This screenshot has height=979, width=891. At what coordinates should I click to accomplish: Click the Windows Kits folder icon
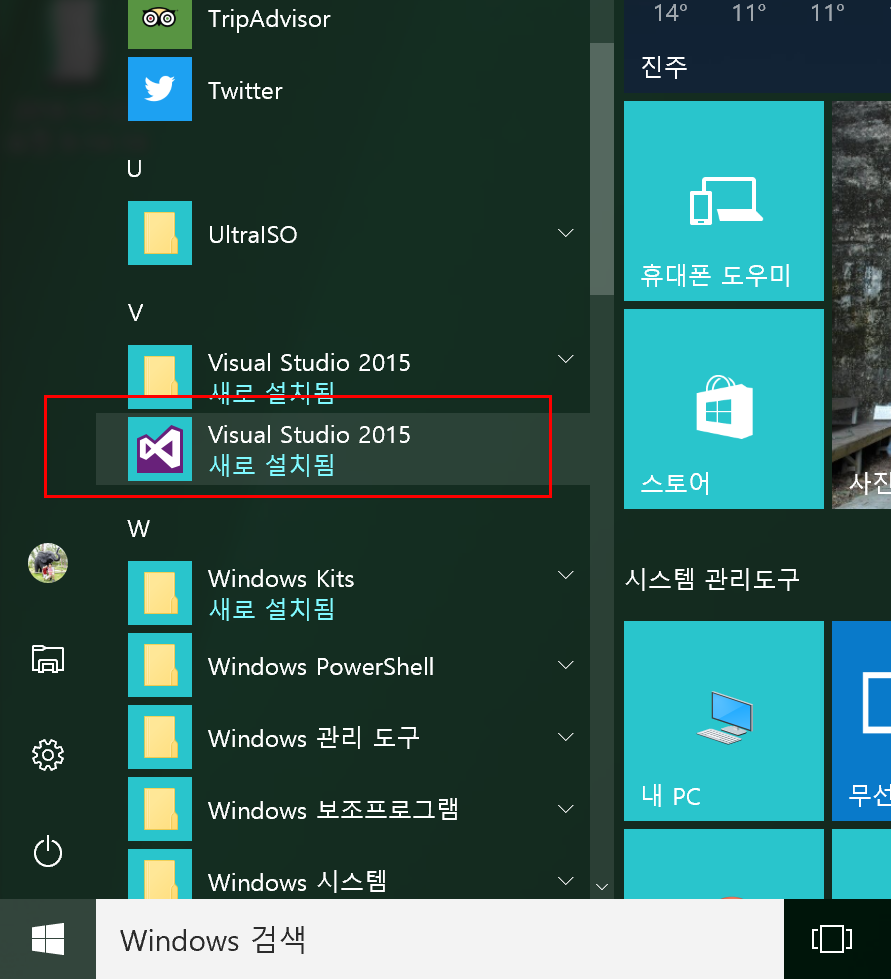[x=160, y=593]
